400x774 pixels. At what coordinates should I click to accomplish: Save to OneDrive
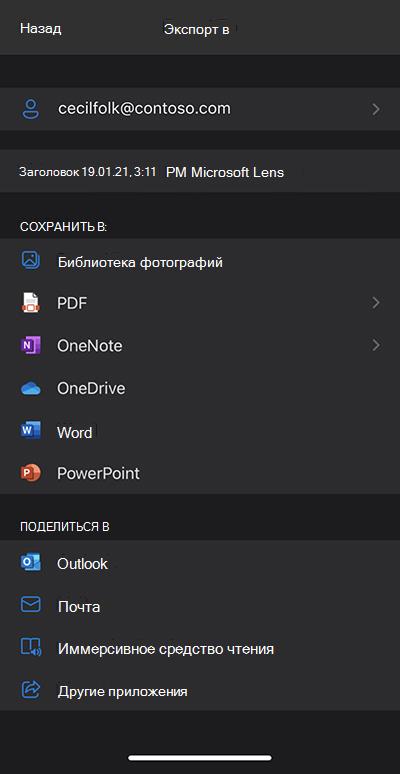point(200,388)
